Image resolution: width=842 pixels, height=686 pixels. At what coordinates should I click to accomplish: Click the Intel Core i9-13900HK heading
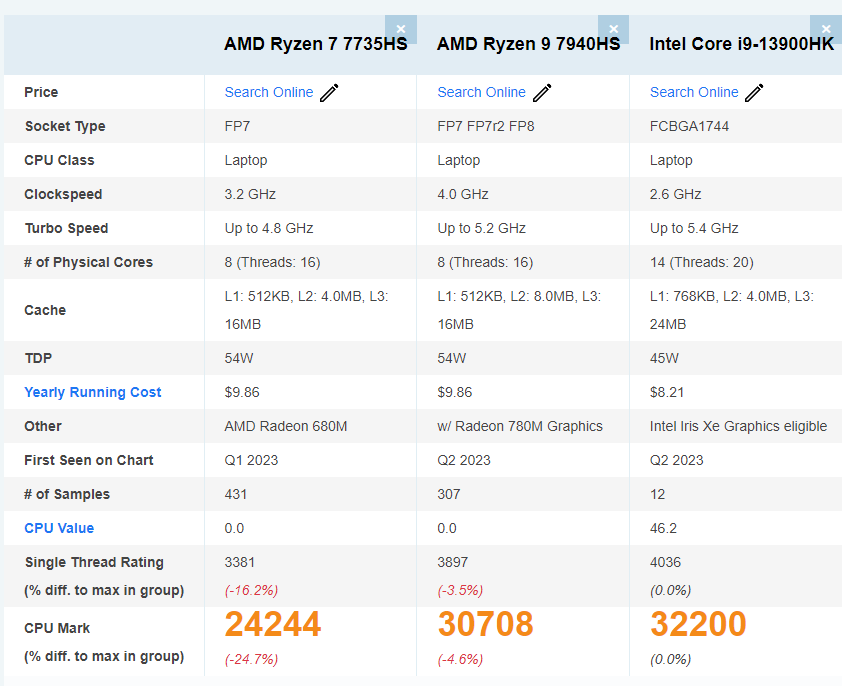click(x=742, y=44)
